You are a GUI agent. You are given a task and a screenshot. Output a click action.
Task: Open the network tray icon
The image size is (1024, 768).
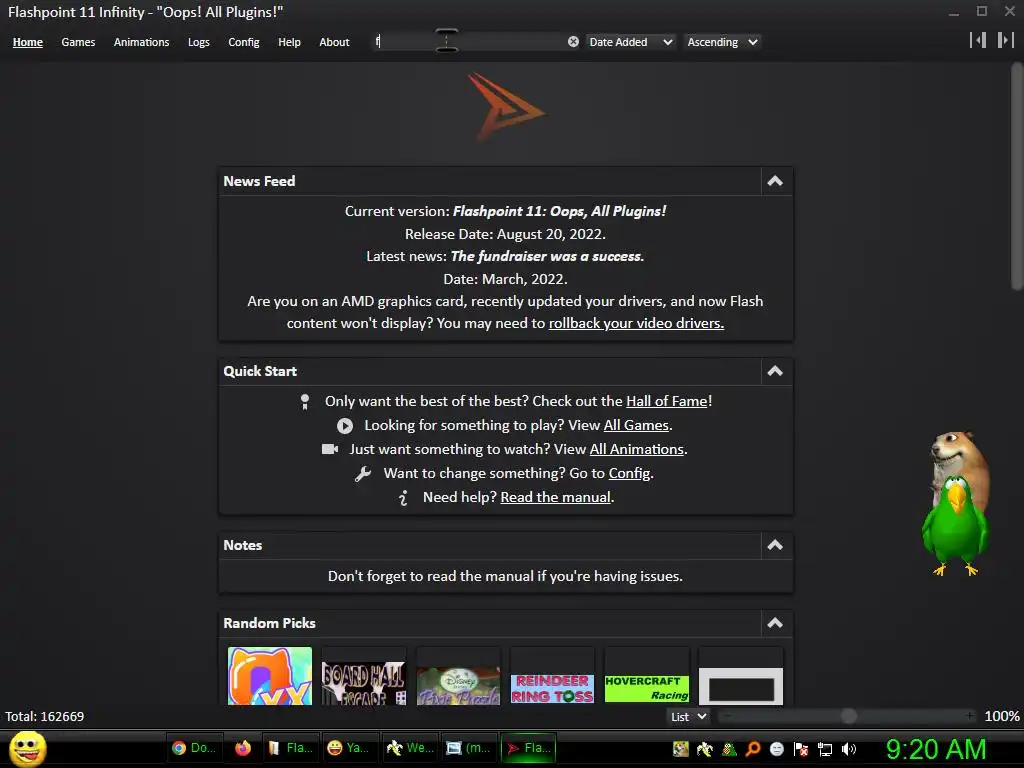click(825, 749)
